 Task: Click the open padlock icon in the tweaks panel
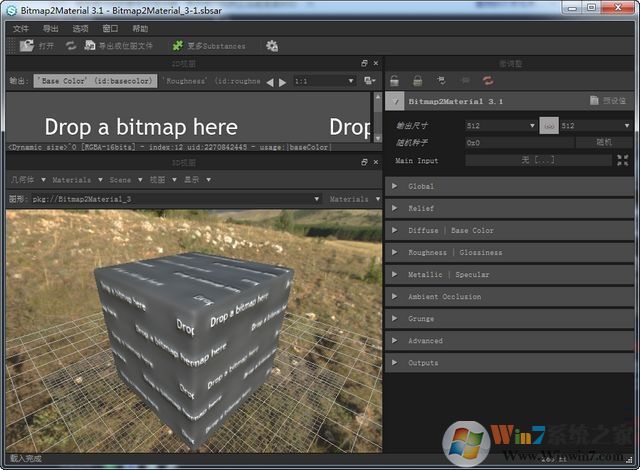(395, 80)
